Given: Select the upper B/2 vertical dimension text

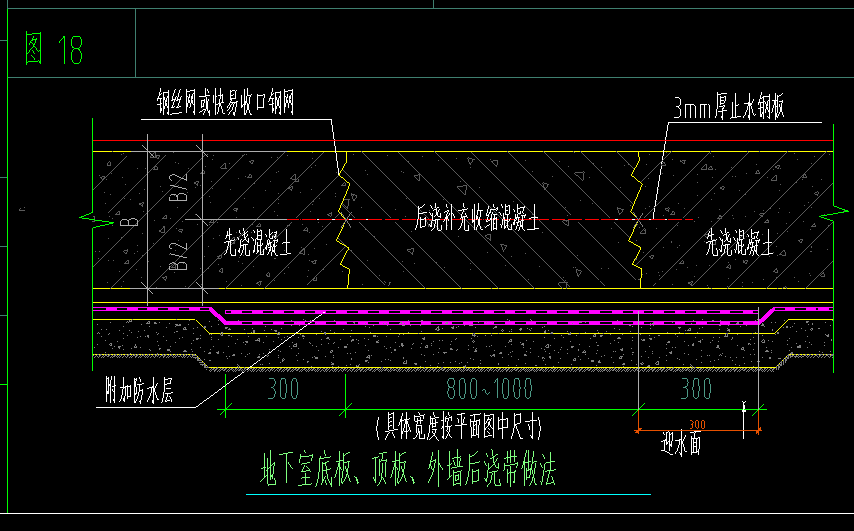Looking at the screenshot, I should pyautogui.click(x=179, y=187).
